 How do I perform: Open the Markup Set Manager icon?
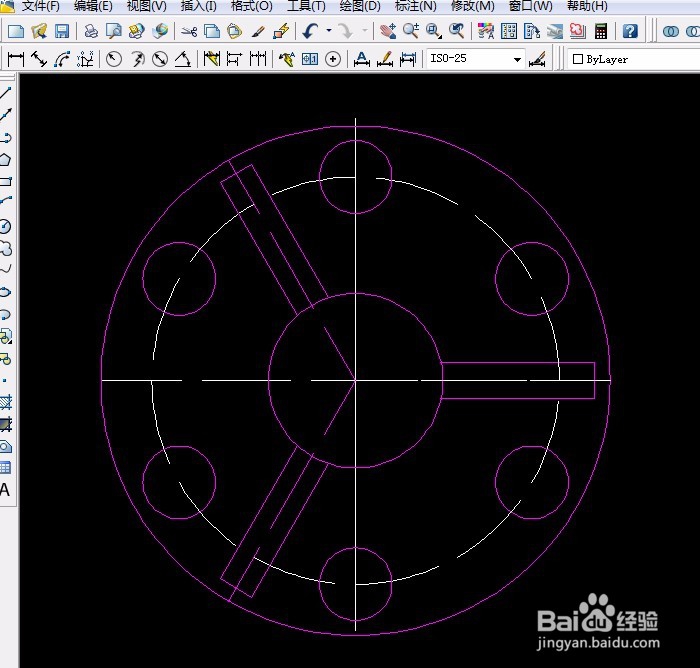[x=578, y=31]
